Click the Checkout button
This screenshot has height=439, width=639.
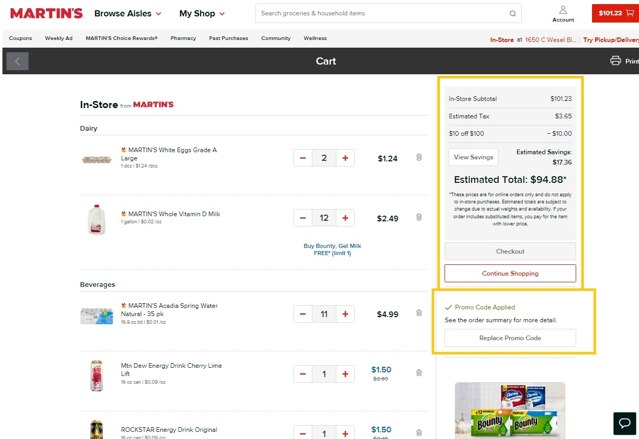click(x=510, y=251)
